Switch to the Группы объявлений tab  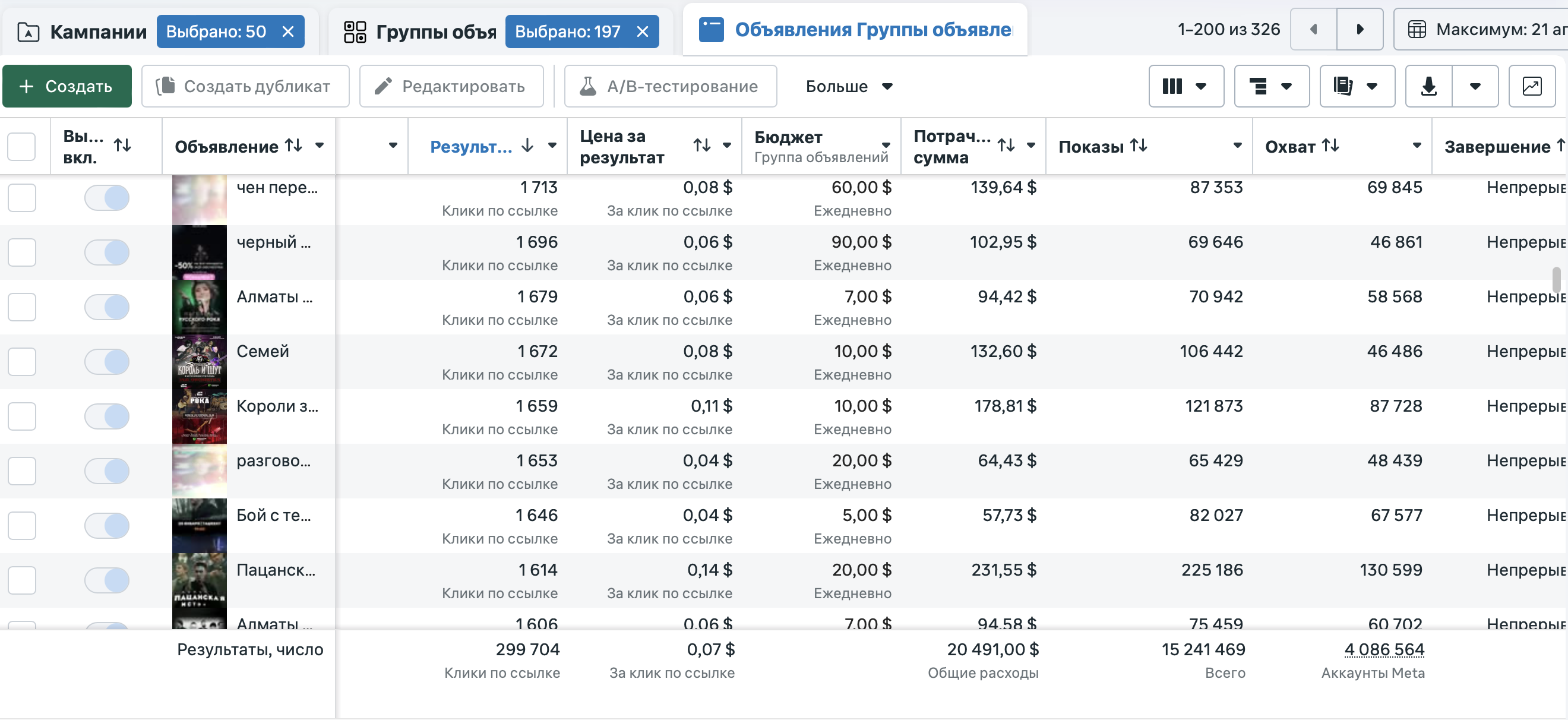(421, 31)
